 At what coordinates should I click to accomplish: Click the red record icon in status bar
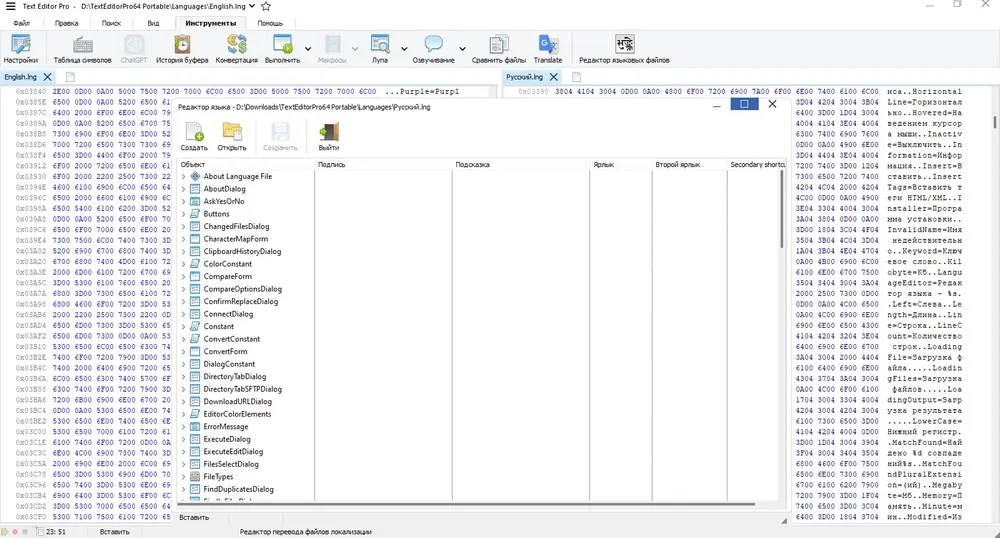coord(15,532)
